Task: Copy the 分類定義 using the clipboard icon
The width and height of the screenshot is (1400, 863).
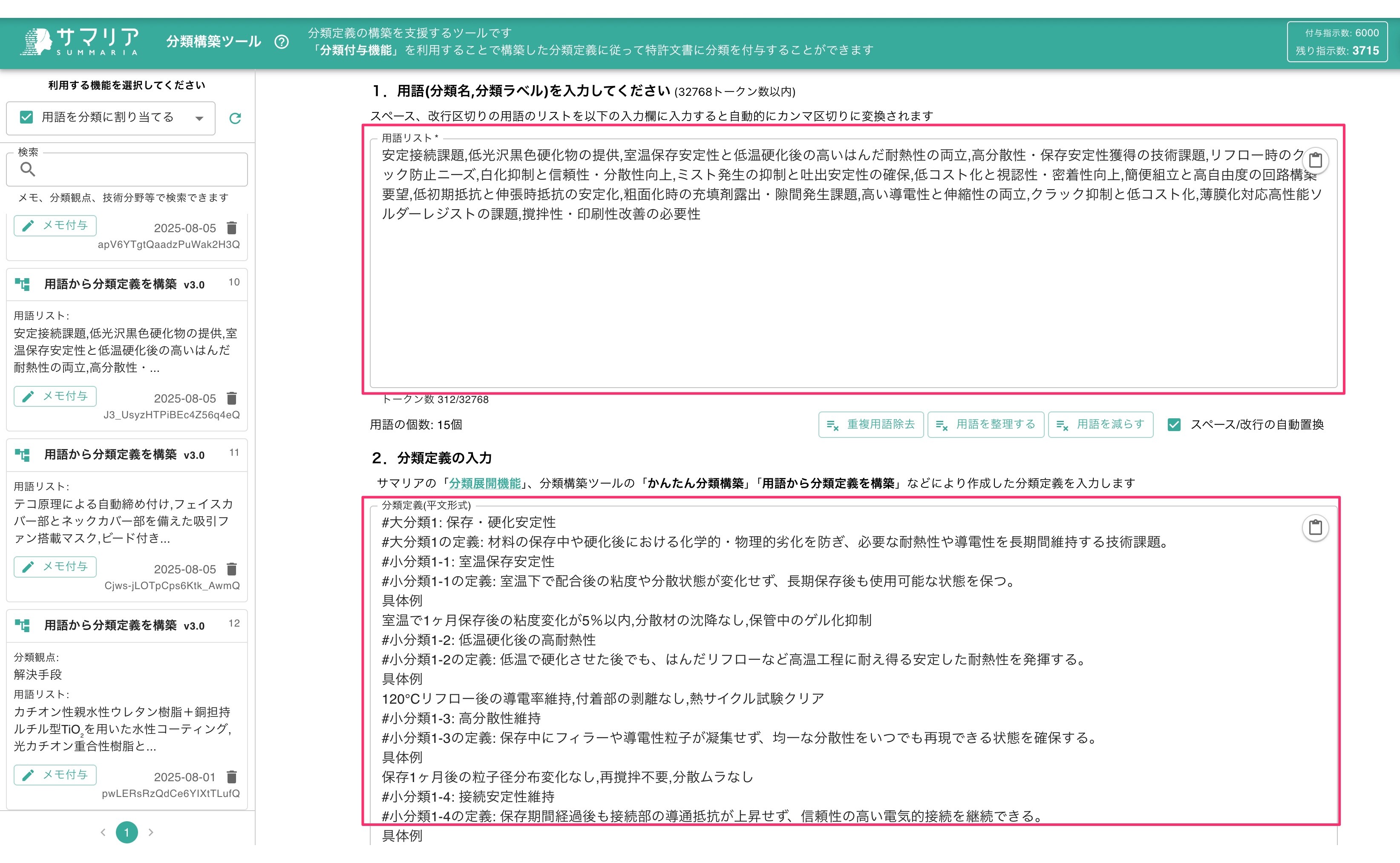Action: tap(1316, 528)
